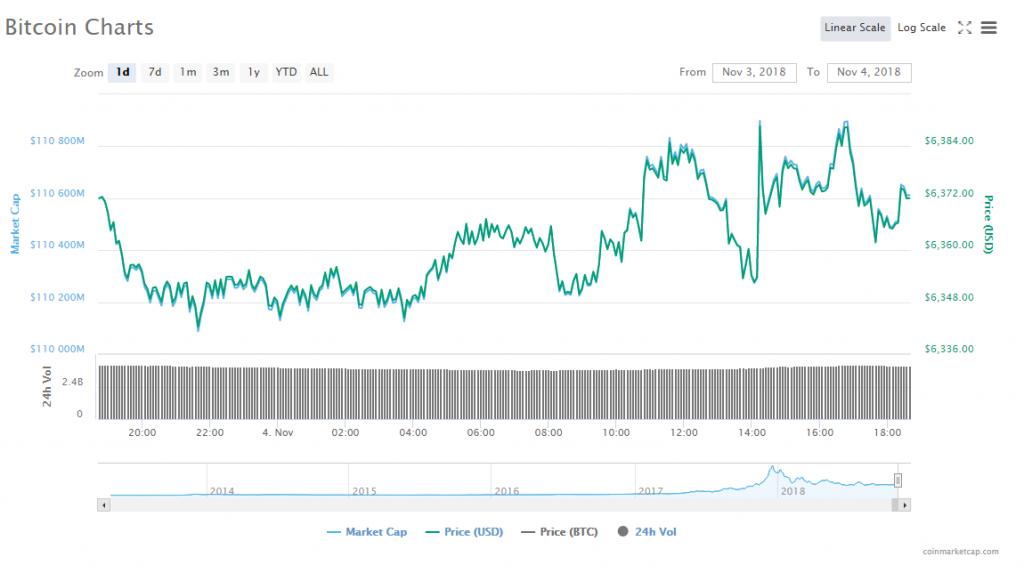This screenshot has height=573, width=1024.
Task: Toggle Market Cap series in legend
Action: point(366,532)
